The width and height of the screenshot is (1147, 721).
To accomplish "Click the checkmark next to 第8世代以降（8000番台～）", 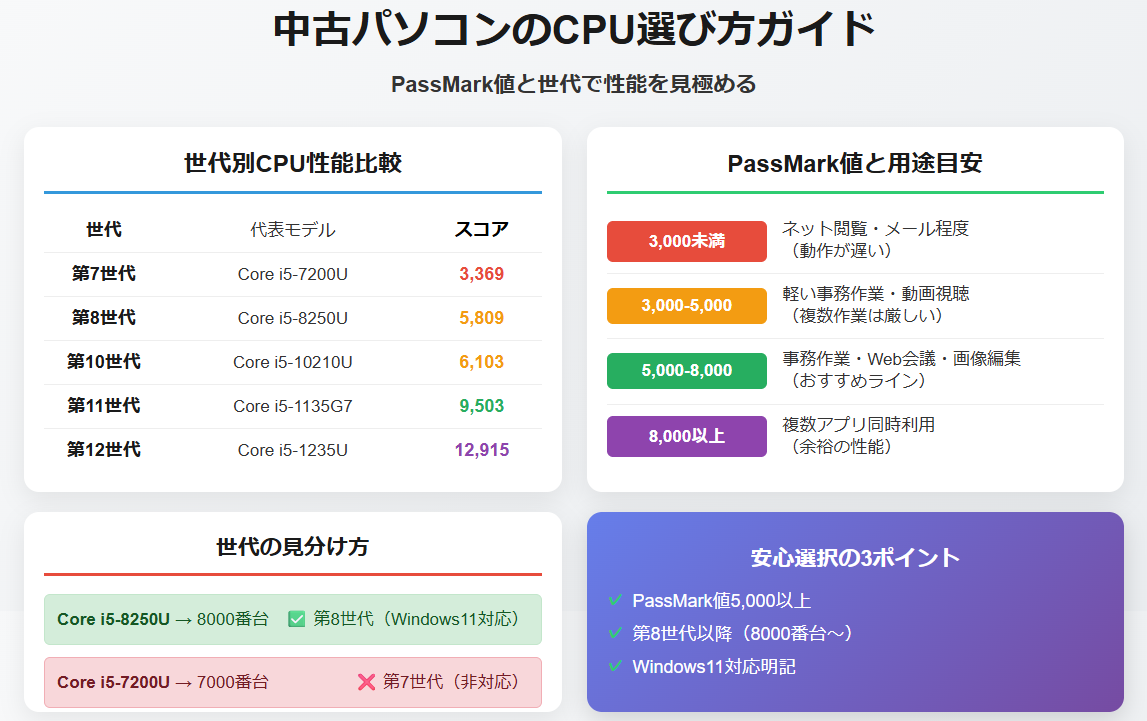I will coord(615,633).
